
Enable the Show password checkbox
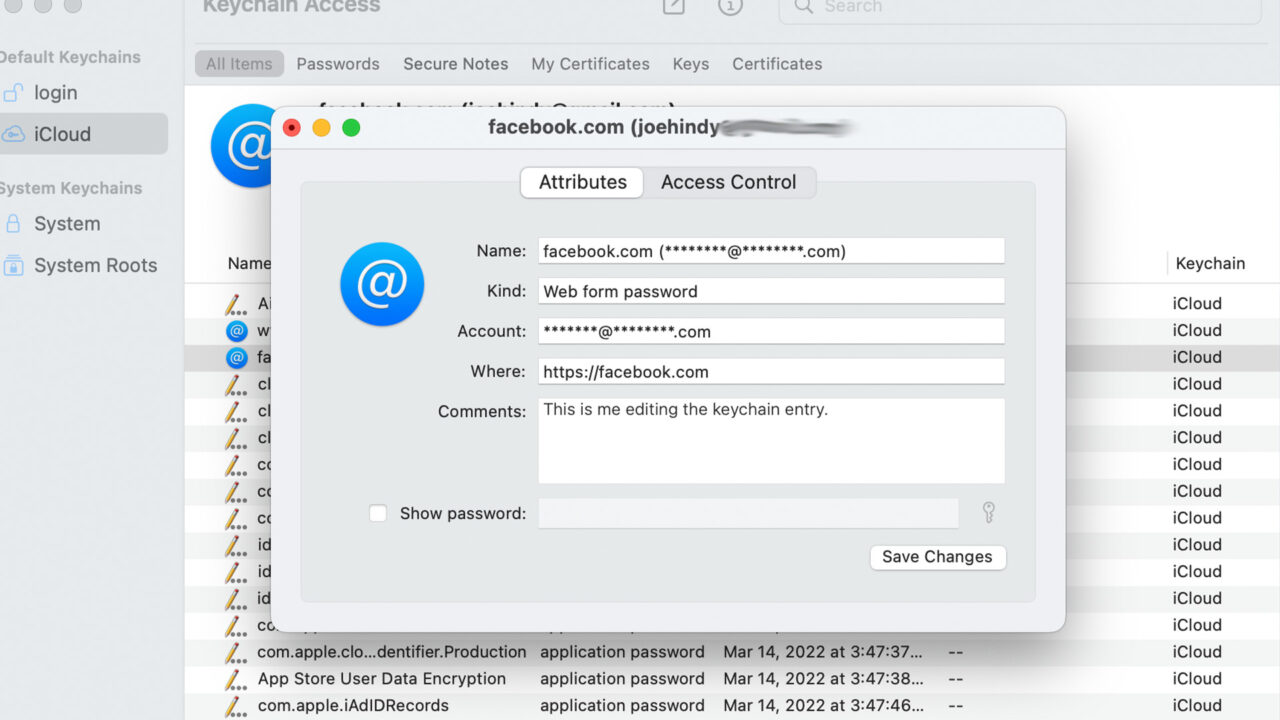tap(378, 513)
